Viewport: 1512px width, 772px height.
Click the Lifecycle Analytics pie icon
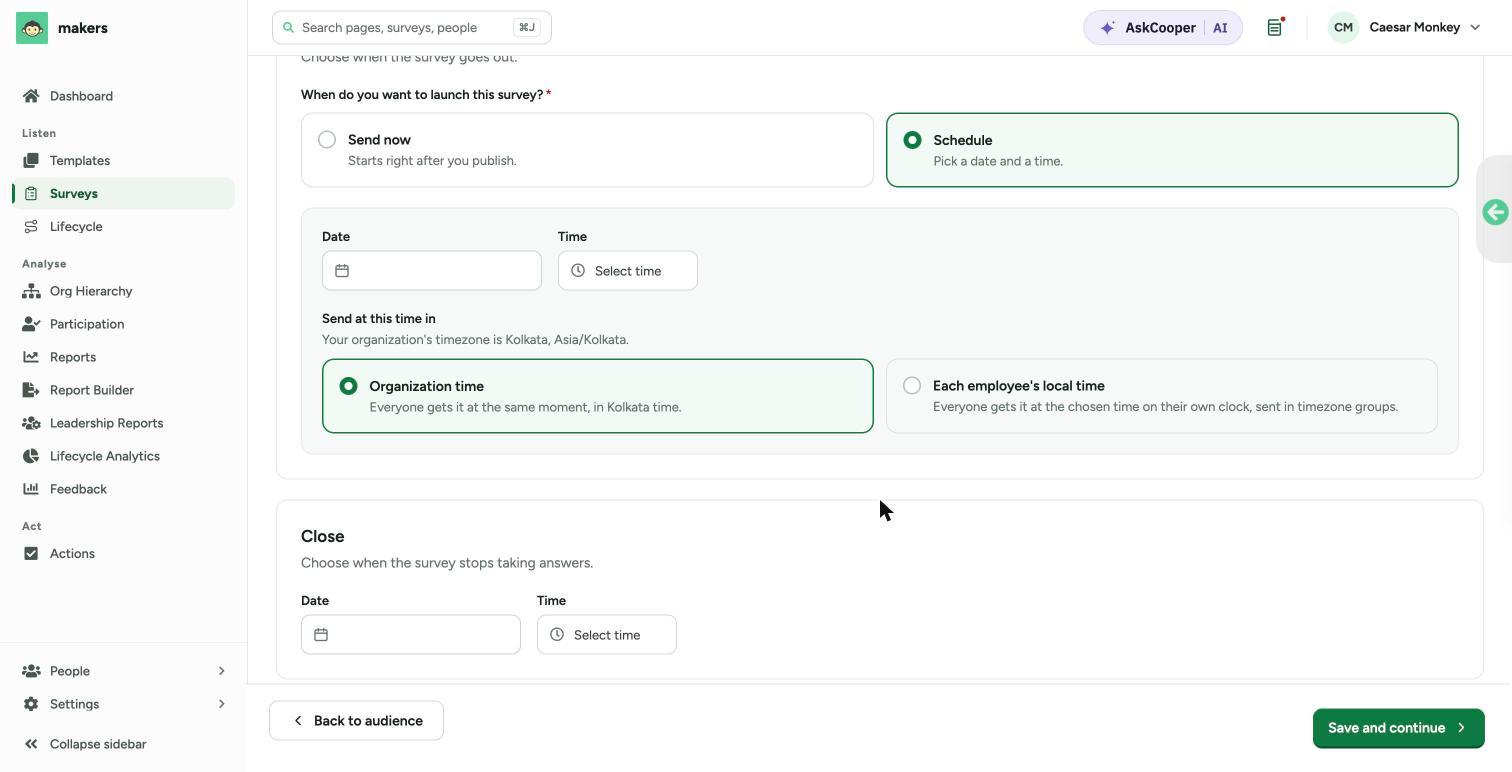[31, 456]
